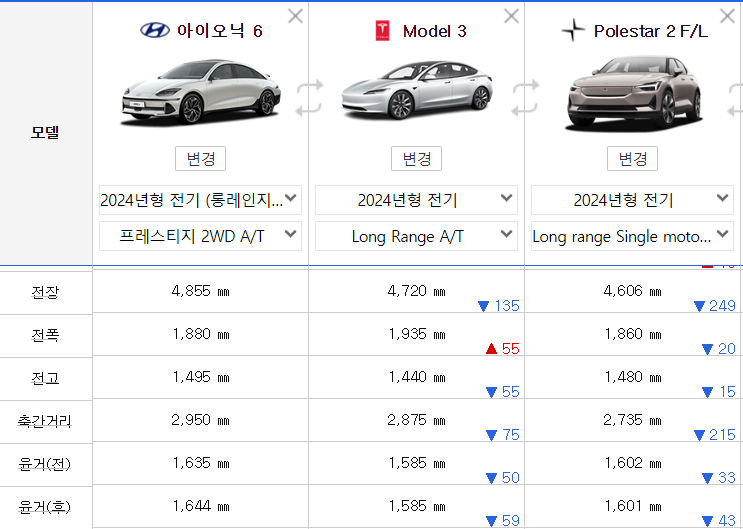Click 변경 button under Polestar 2
This screenshot has height=529, width=743.
coord(633,158)
